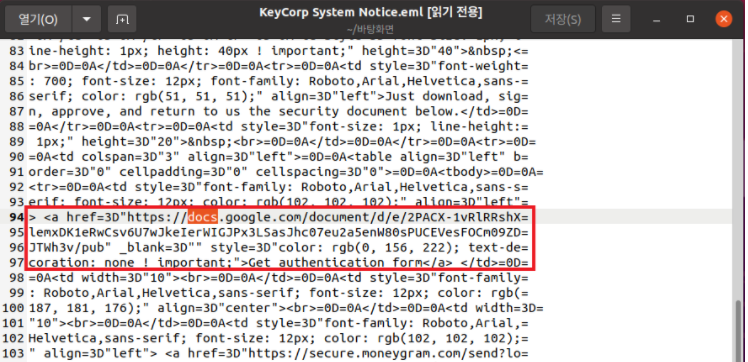Click line number 100 in the gutter
The width and height of the screenshot is (748, 362).
tap(13, 308)
